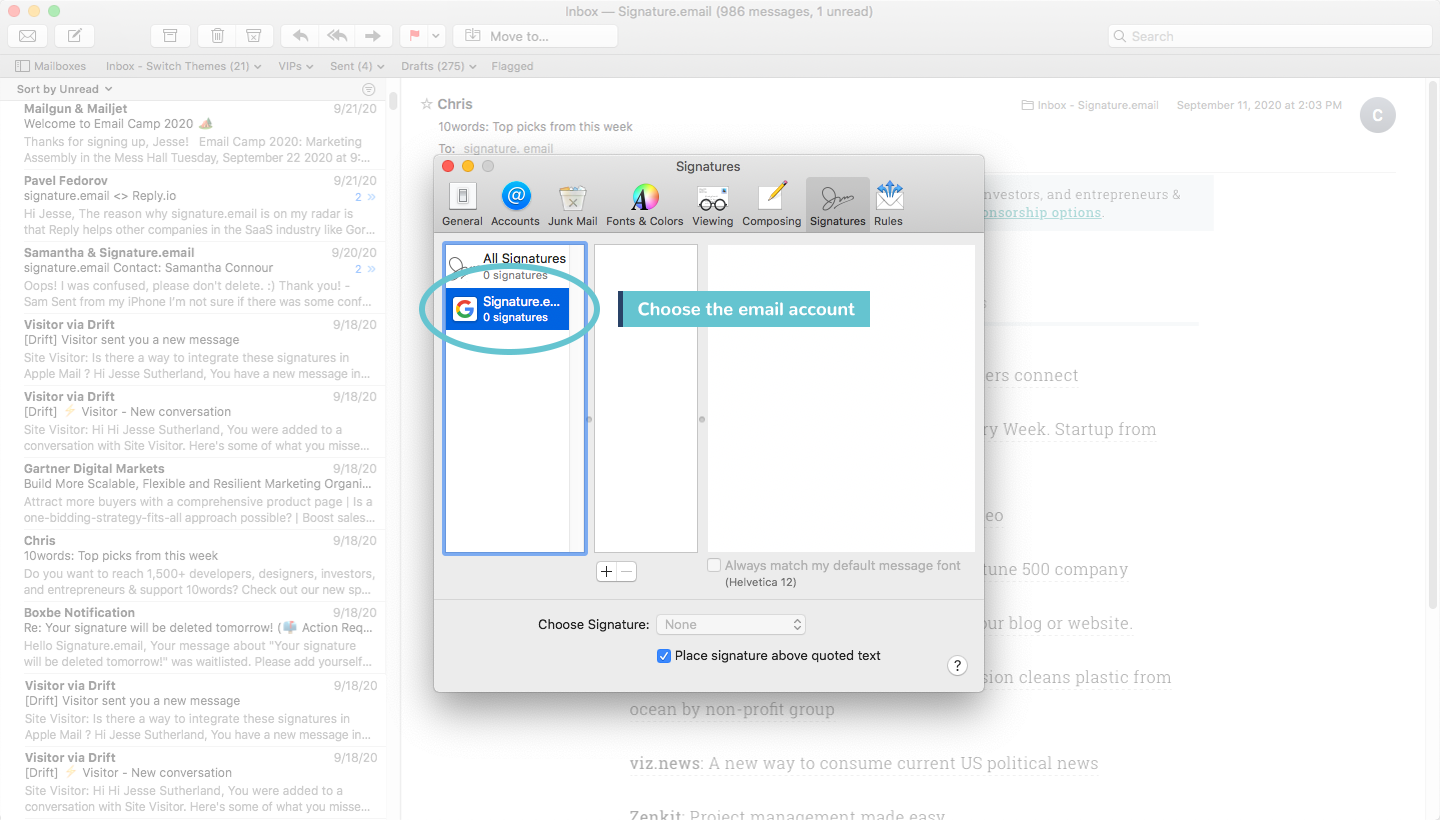Select Mailboxes in the favorites bar
The width and height of the screenshot is (1440, 820).
point(51,66)
